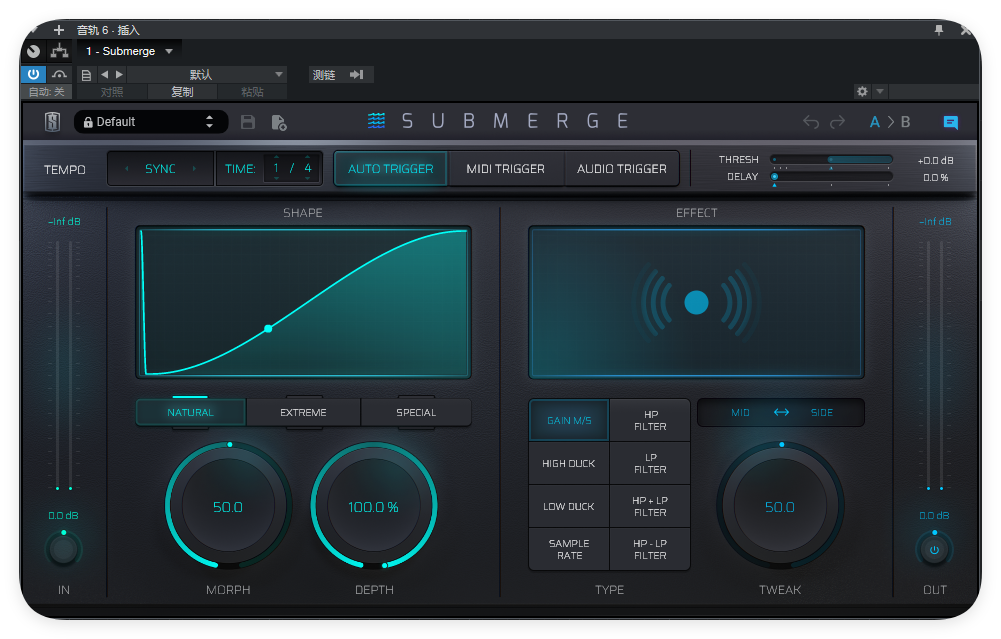Click right arrow beside SYNC
Image resolution: width=1001 pixels, height=639 pixels.
[x=194, y=169]
